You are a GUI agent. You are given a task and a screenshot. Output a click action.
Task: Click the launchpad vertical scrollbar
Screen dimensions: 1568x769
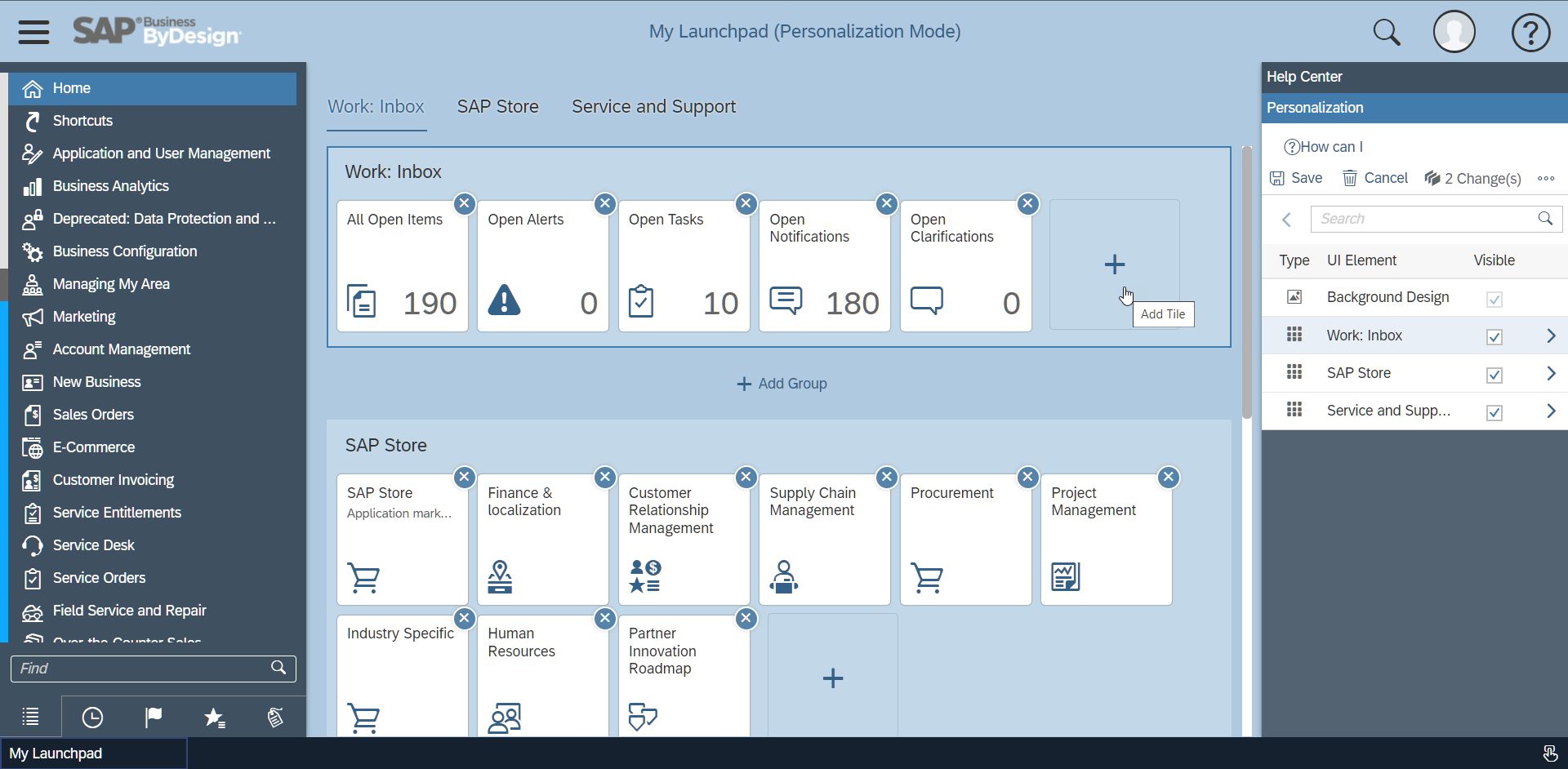(x=1246, y=282)
